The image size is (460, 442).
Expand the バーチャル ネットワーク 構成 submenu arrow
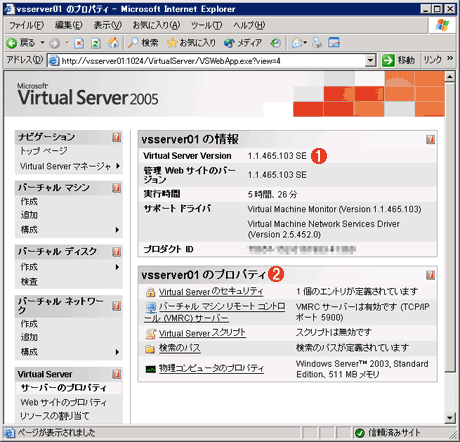(117, 352)
